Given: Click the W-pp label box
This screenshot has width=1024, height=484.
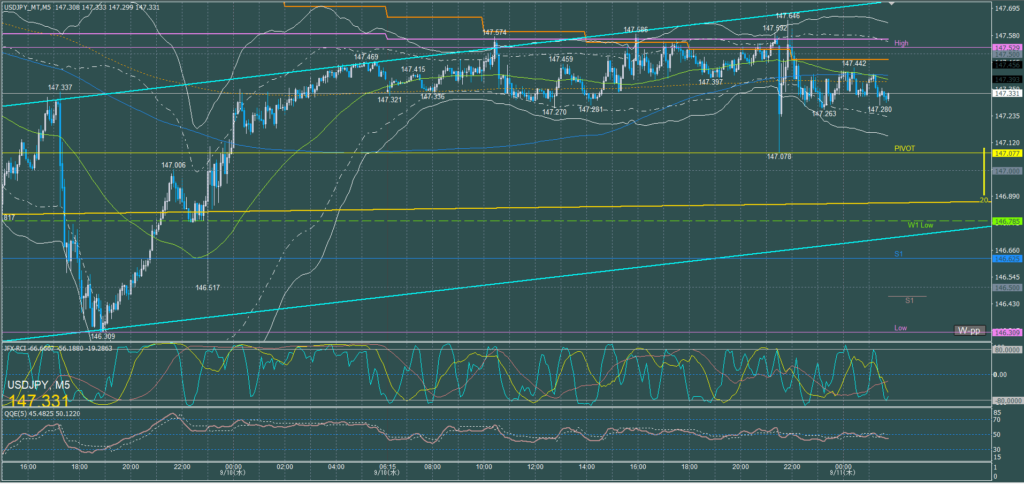Looking at the screenshot, I should pyautogui.click(x=968, y=330).
